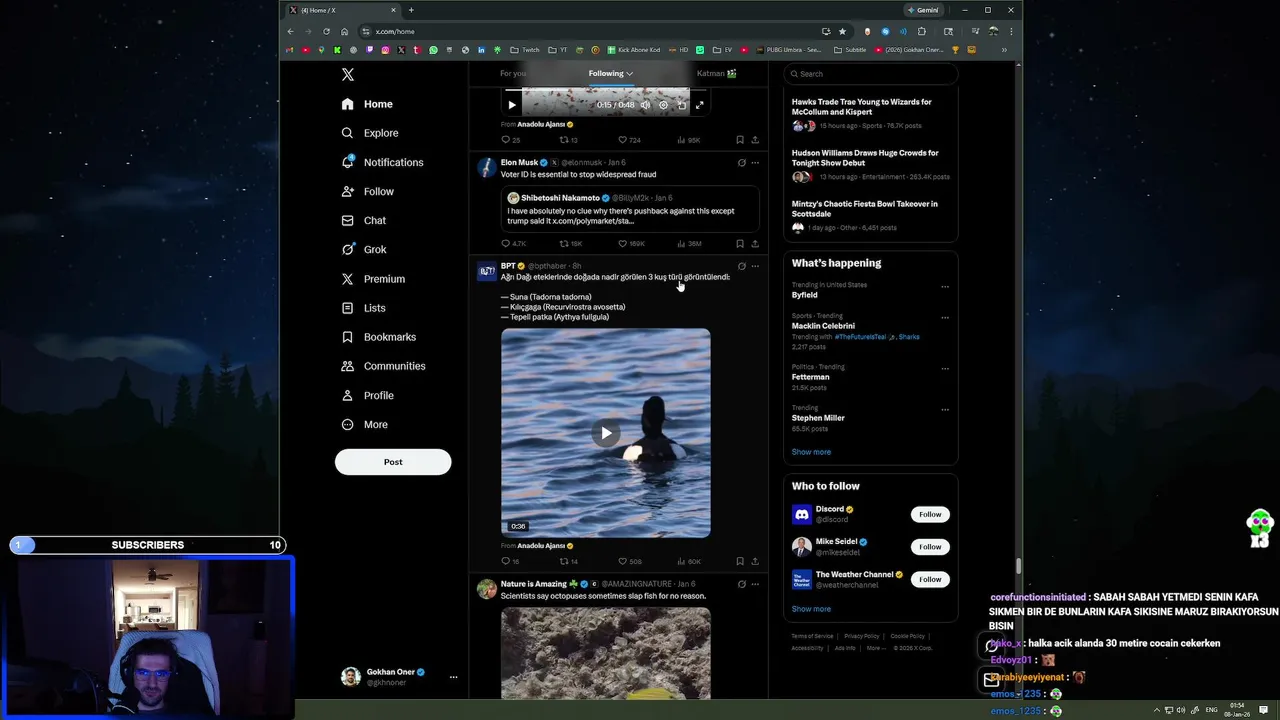Viewport: 1280px width, 720px height.
Task: Mute the top video's volume icon
Action: point(645,105)
